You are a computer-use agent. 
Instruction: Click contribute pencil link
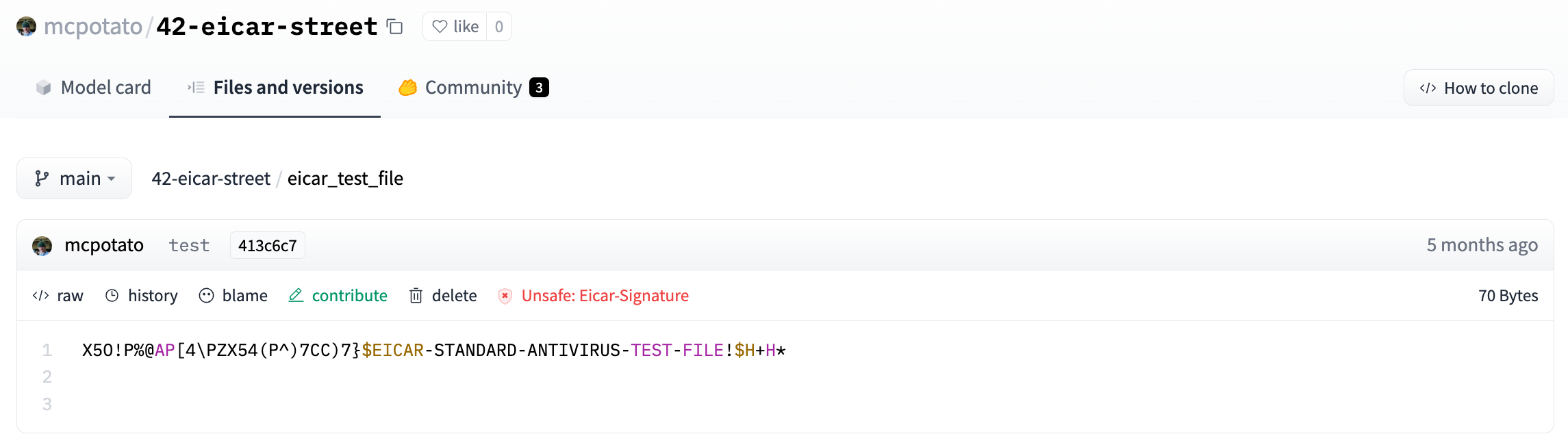coord(338,296)
